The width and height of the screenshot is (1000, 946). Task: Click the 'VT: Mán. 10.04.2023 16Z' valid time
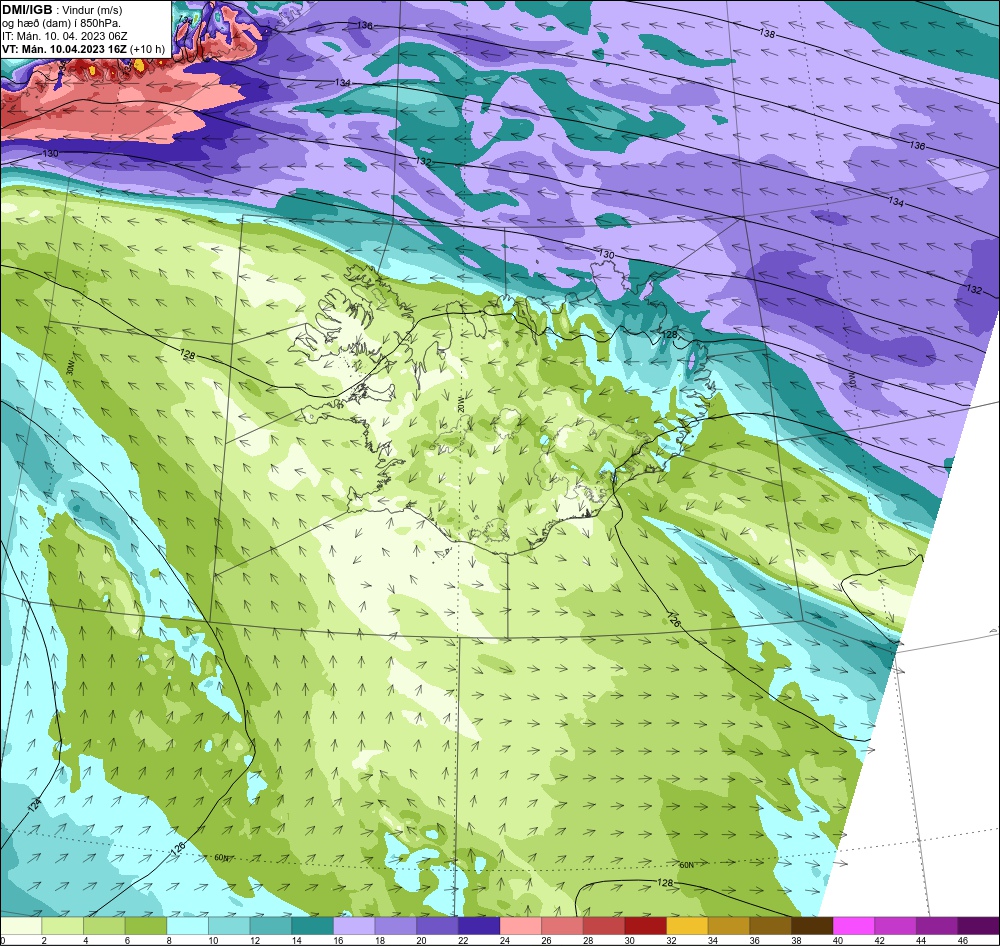click(x=64, y=49)
